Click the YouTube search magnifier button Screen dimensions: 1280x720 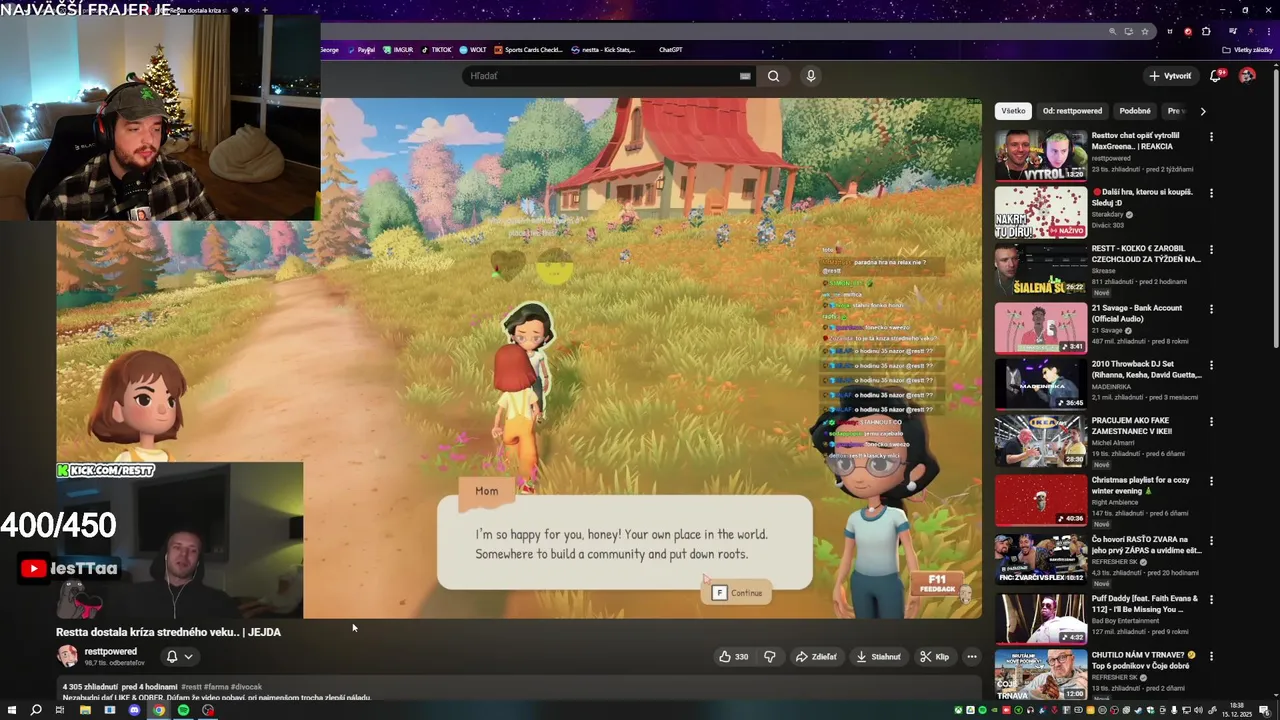(773, 76)
